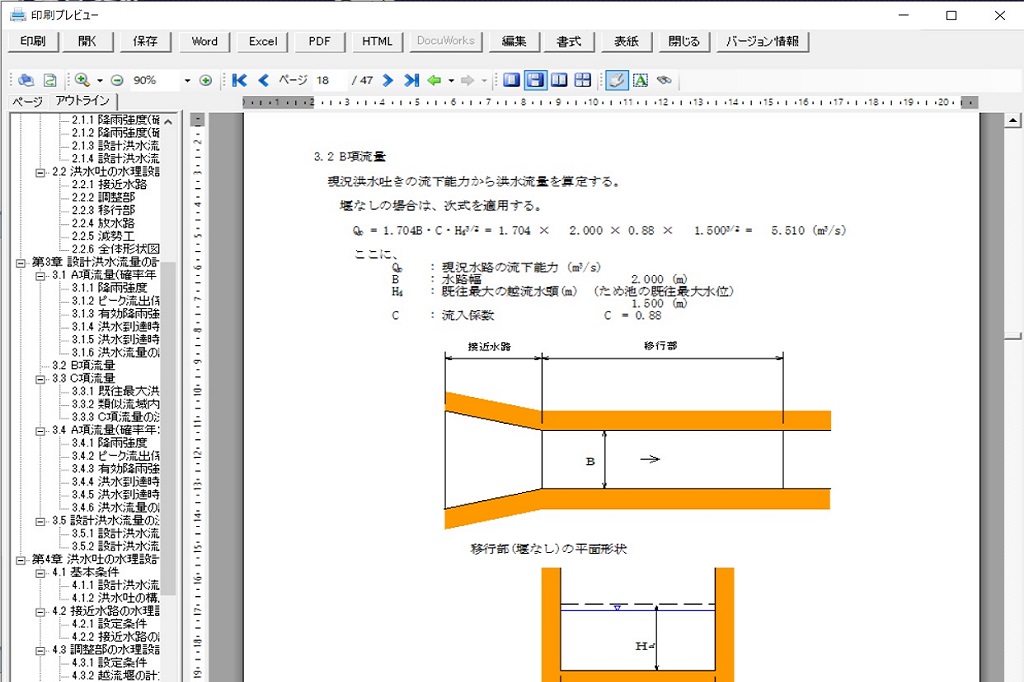Screen dimensions: 1024x682
Task: Select outline item 2.2.4 放水路
Action: (x=103, y=223)
